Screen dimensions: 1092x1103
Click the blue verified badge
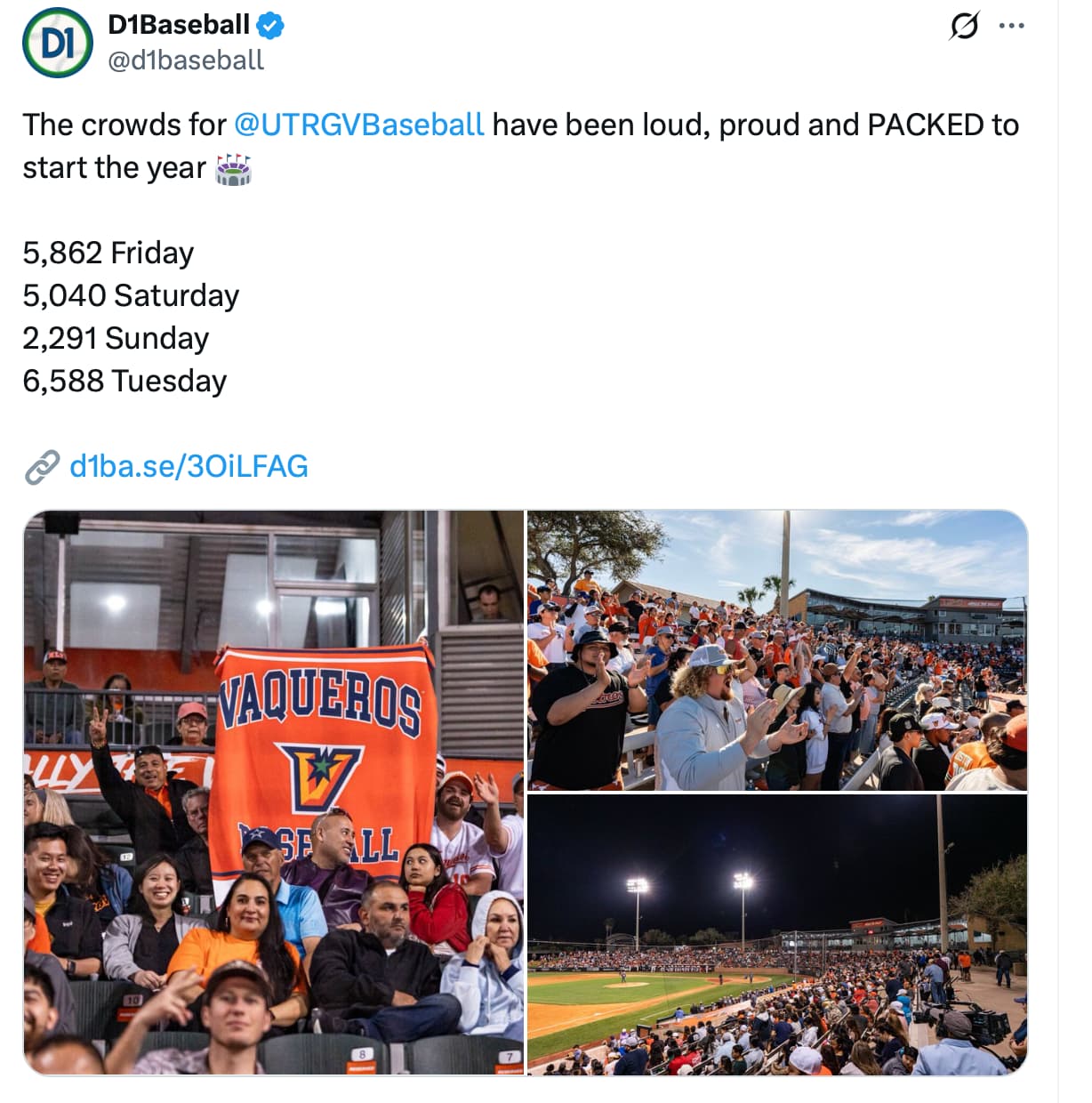pyautogui.click(x=270, y=26)
